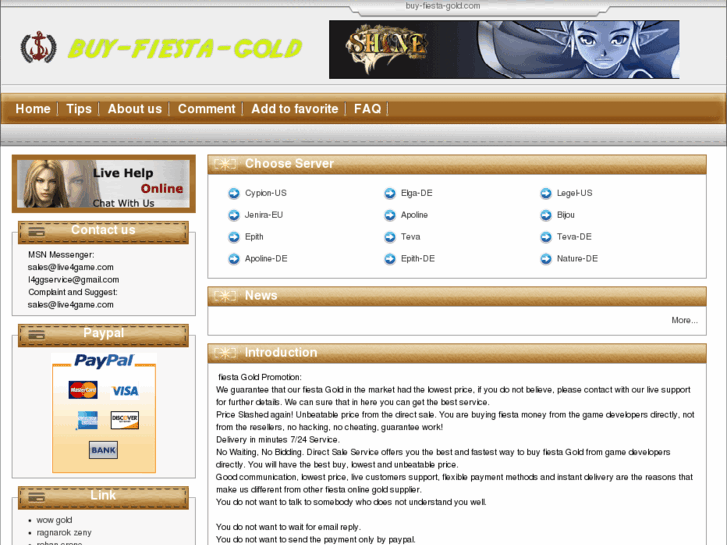Click l4ggservice@gmail.com contact address
Image resolution: width=727 pixels, height=545 pixels.
click(x=73, y=280)
